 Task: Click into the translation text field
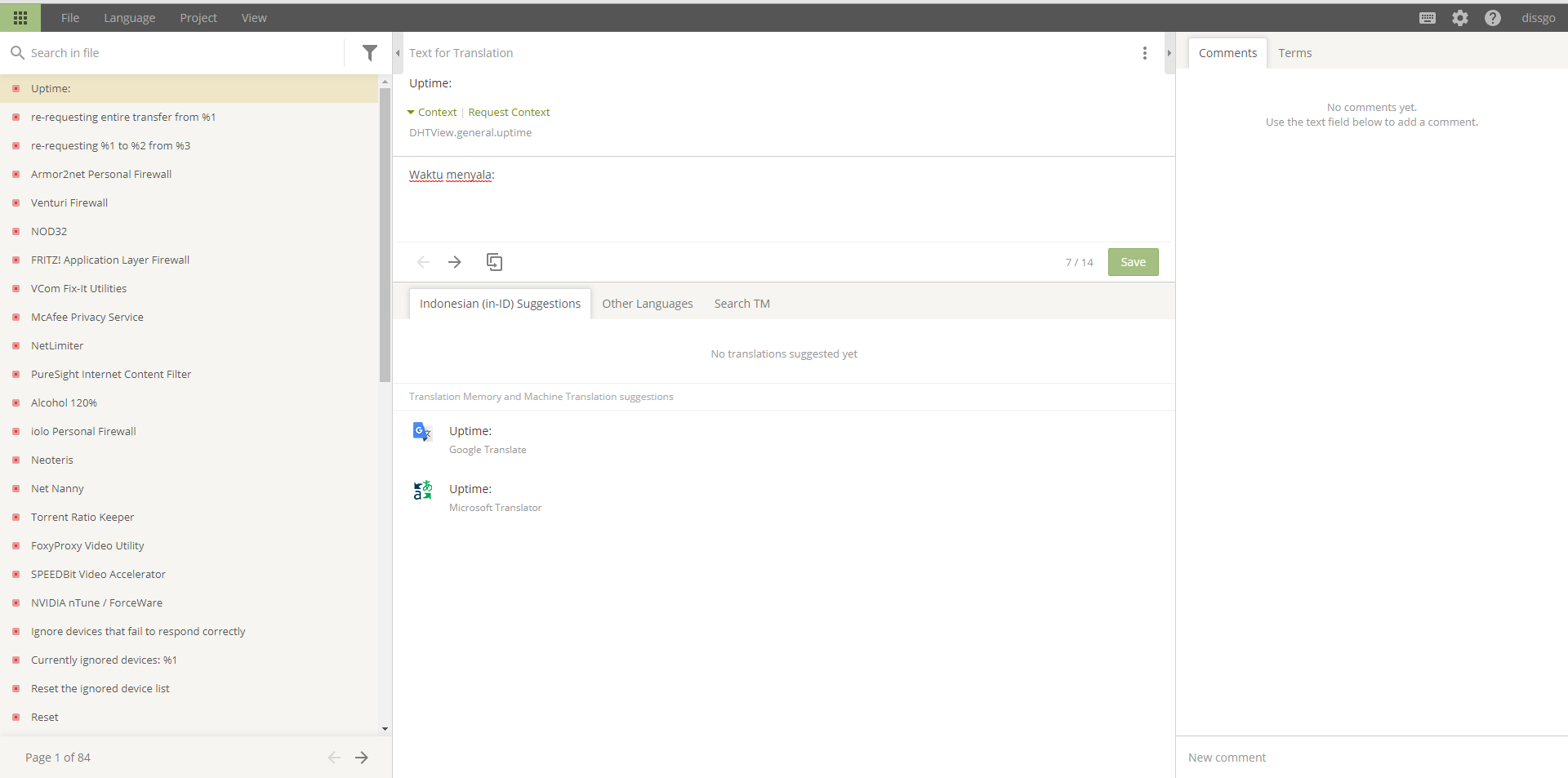pyautogui.click(x=784, y=200)
